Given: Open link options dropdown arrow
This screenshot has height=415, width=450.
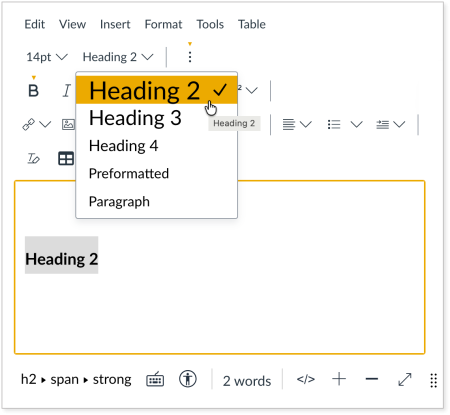Looking at the screenshot, I should tap(45, 124).
